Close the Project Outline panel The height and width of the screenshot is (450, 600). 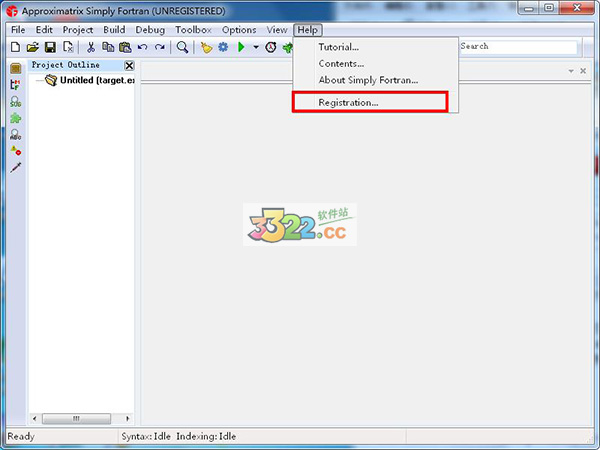pos(129,66)
